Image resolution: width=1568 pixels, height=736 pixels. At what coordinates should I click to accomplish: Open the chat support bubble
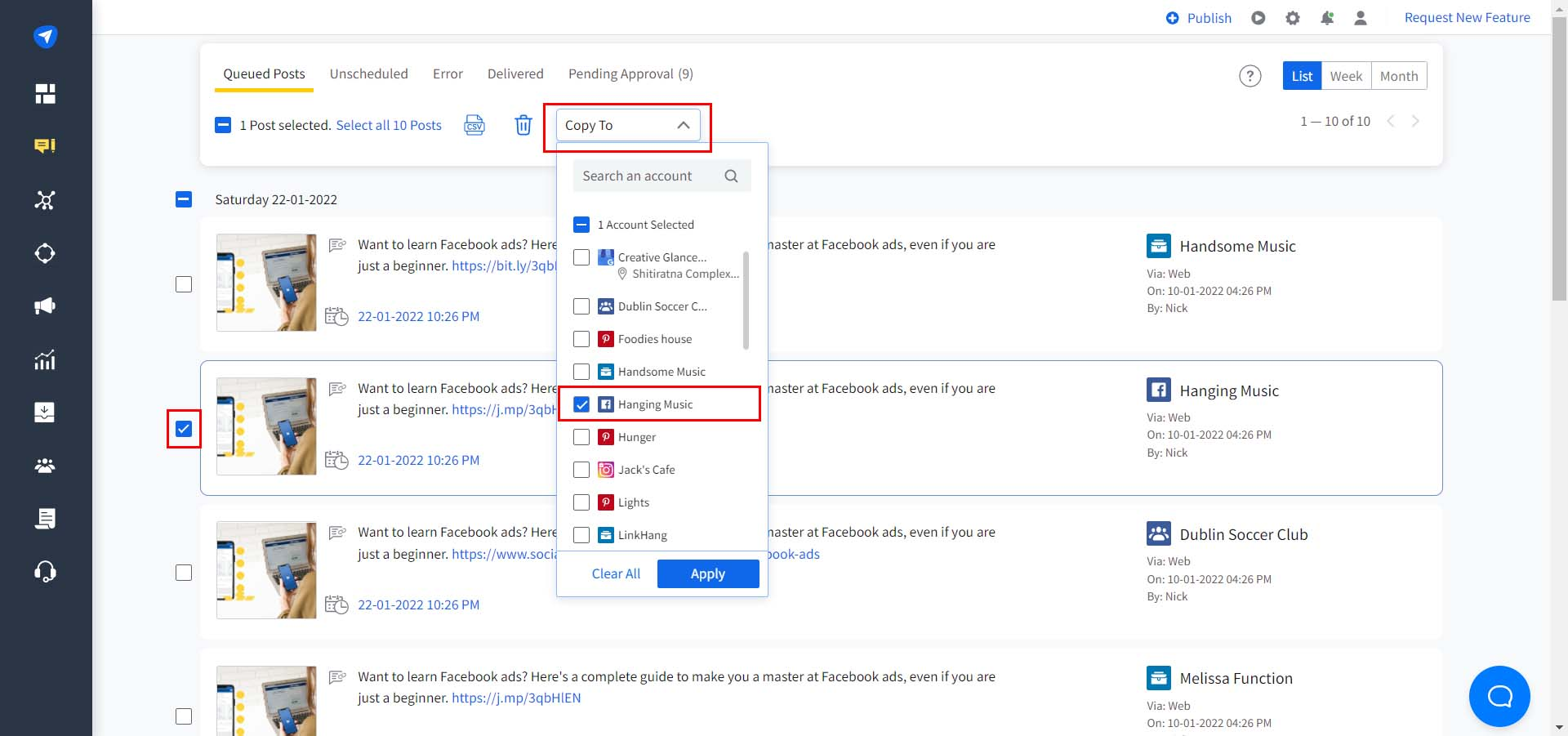pos(1499,696)
